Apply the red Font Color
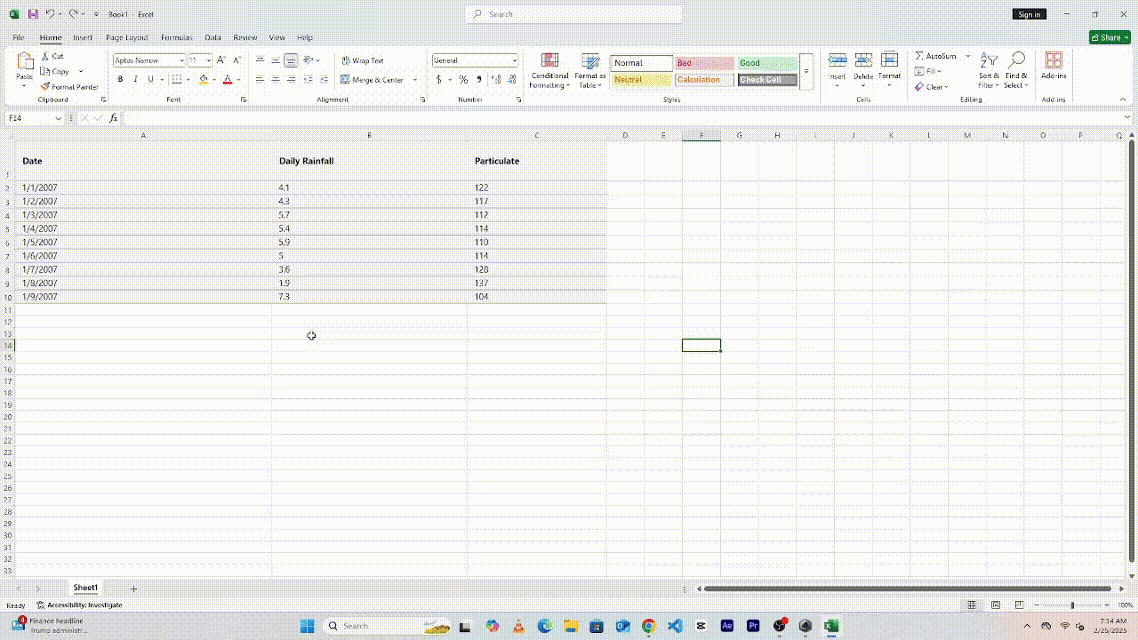This screenshot has height=640, width=1138. point(227,79)
